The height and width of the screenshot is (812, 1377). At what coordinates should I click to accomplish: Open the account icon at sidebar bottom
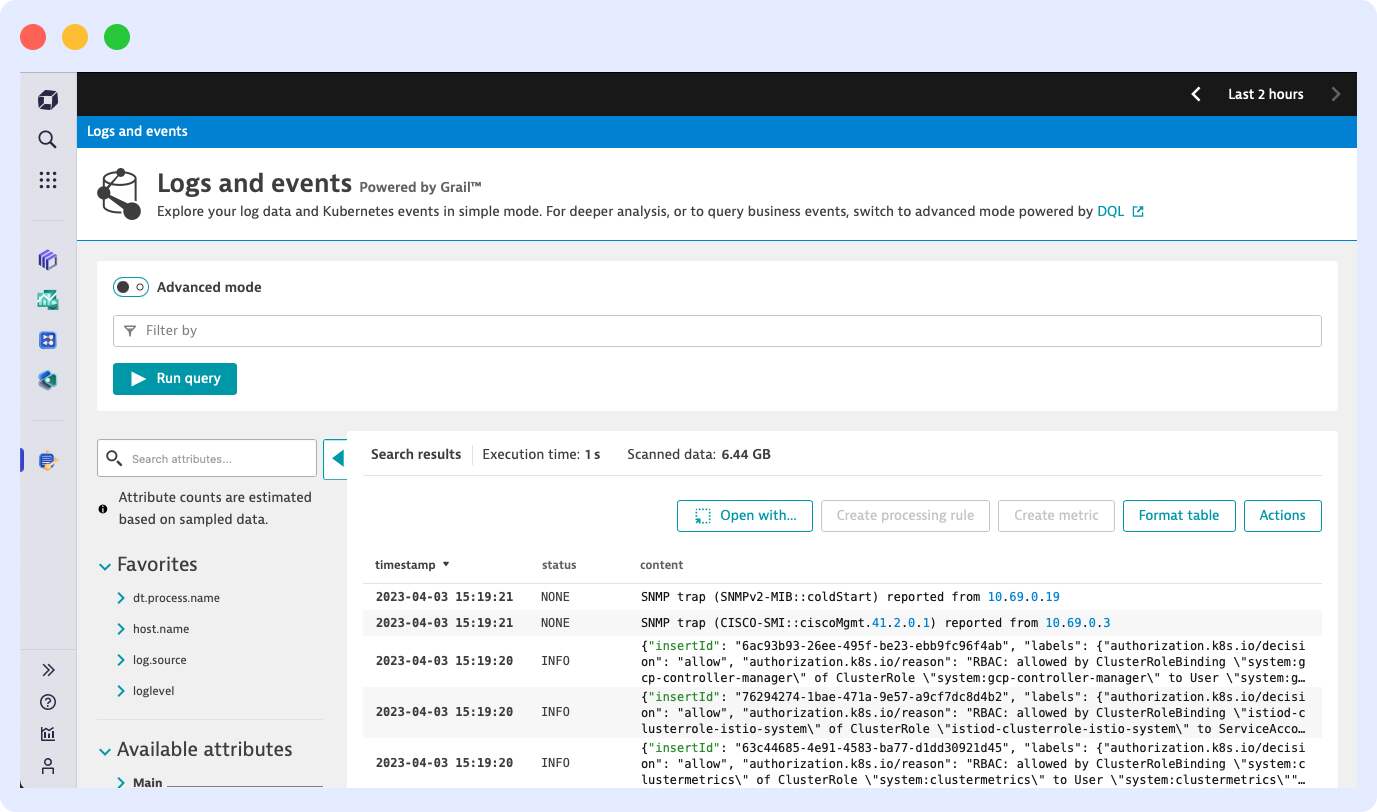tap(47, 767)
